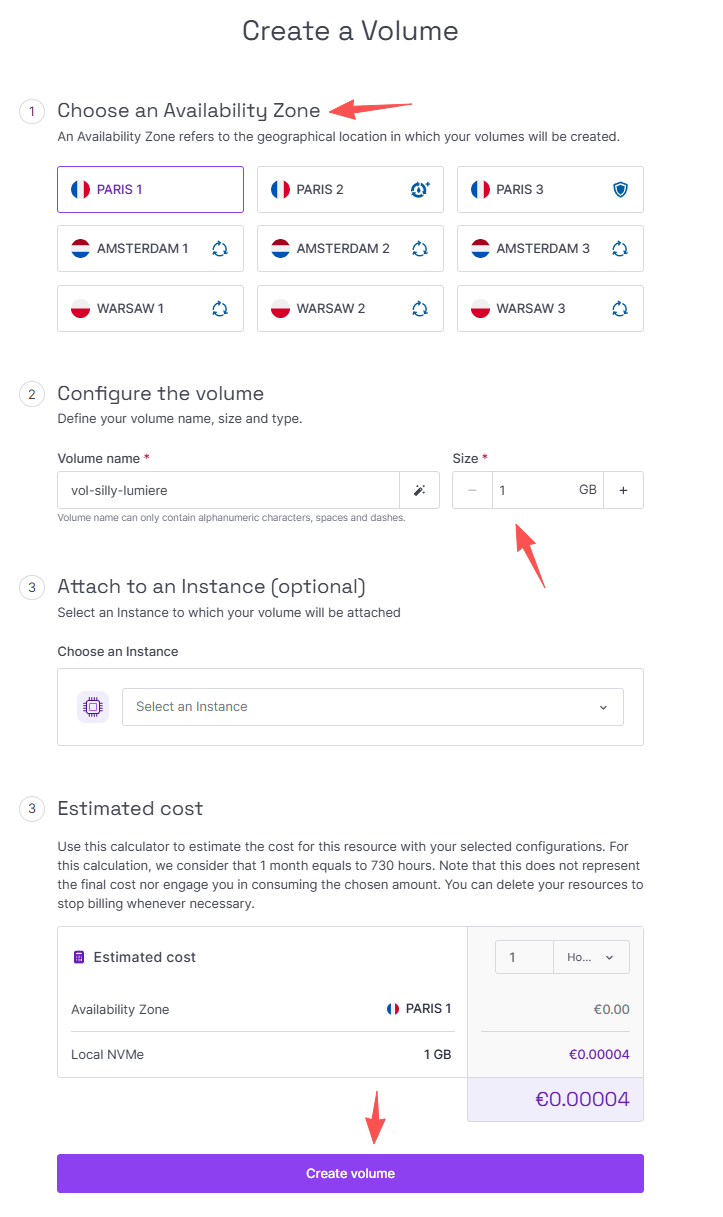Viewport: 723px width, 1217px height.
Task: Open the hours unit dropdown in cost calculator
Action: [x=591, y=957]
